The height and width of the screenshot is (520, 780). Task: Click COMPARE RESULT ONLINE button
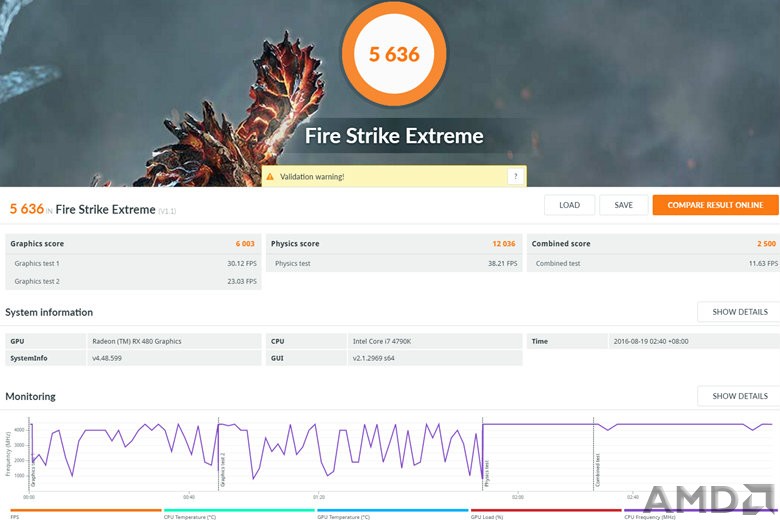click(x=715, y=205)
